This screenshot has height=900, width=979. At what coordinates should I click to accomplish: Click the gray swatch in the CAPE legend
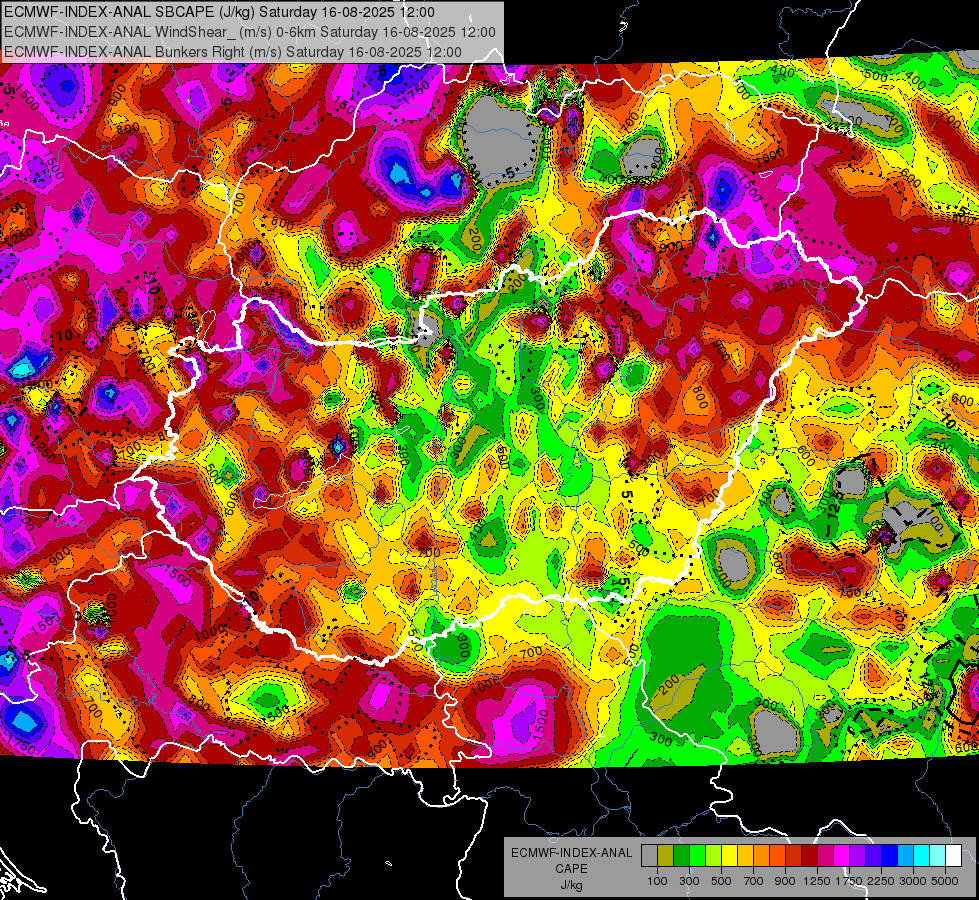coord(649,856)
